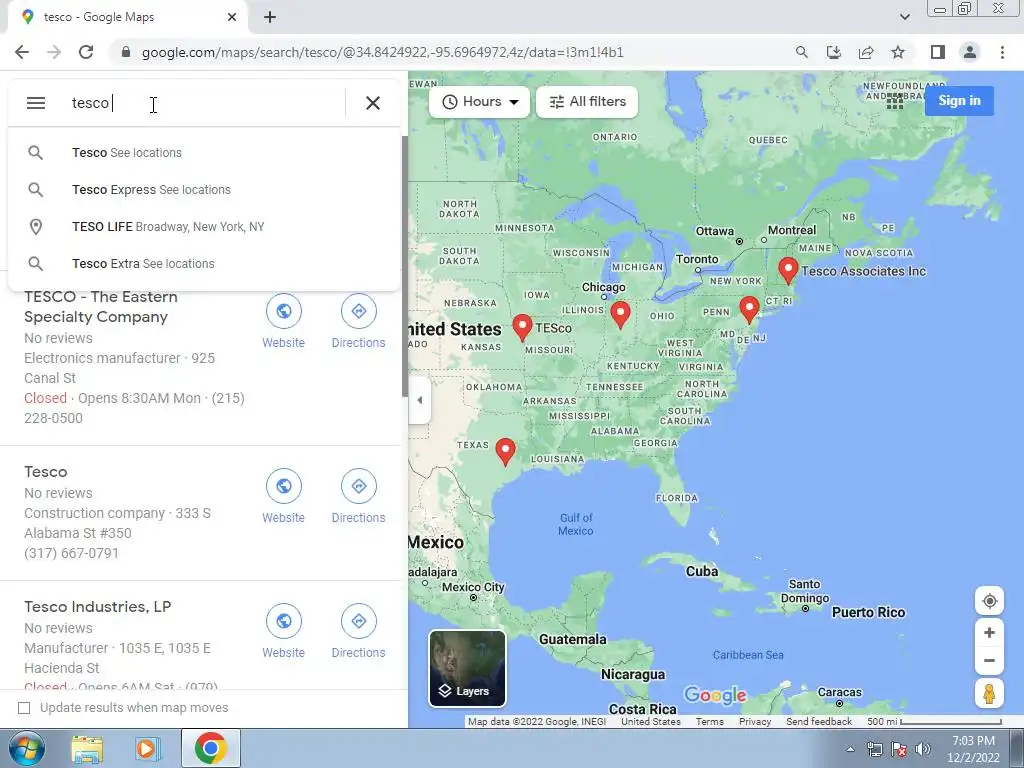Reload the page with the refresh icon
The image size is (1024, 768).
coord(86,52)
